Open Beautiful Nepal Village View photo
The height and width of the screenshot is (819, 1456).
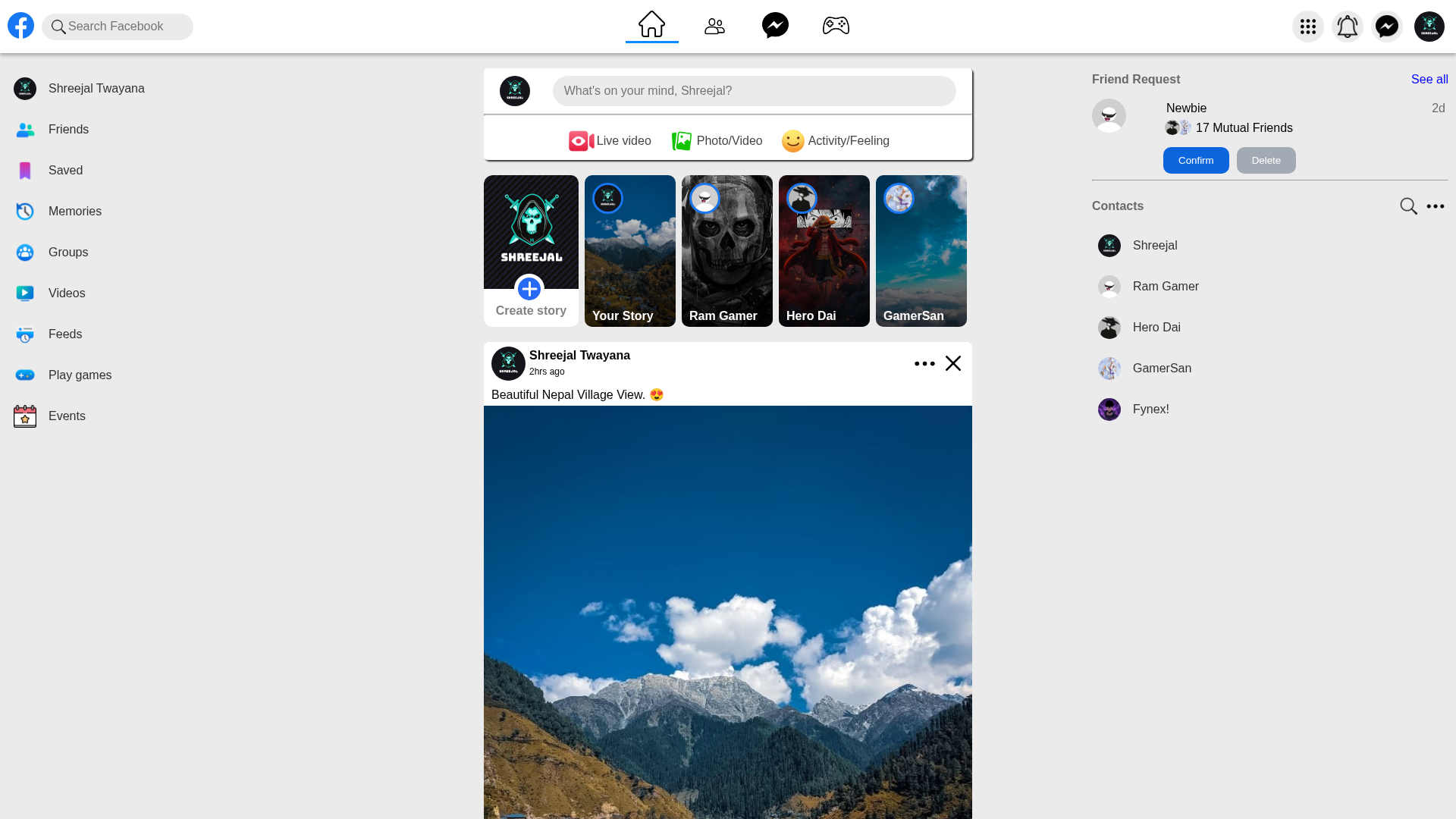(728, 612)
